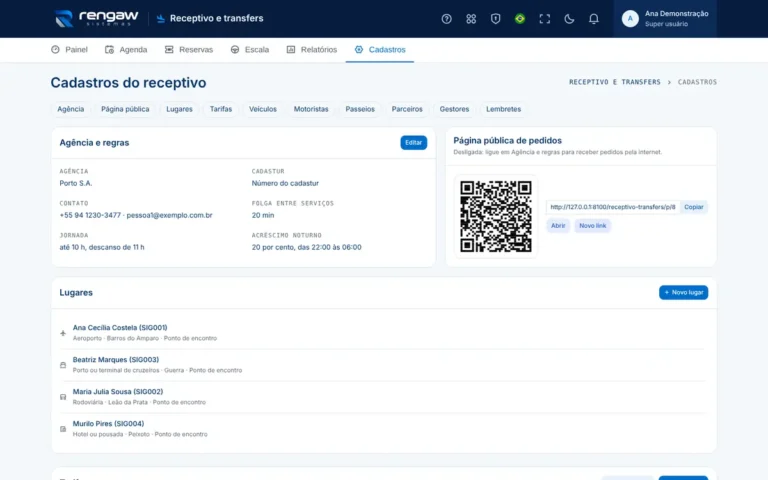Open place Ana Cecília Costela (SIG001)
768x480 pixels.
(x=120, y=328)
